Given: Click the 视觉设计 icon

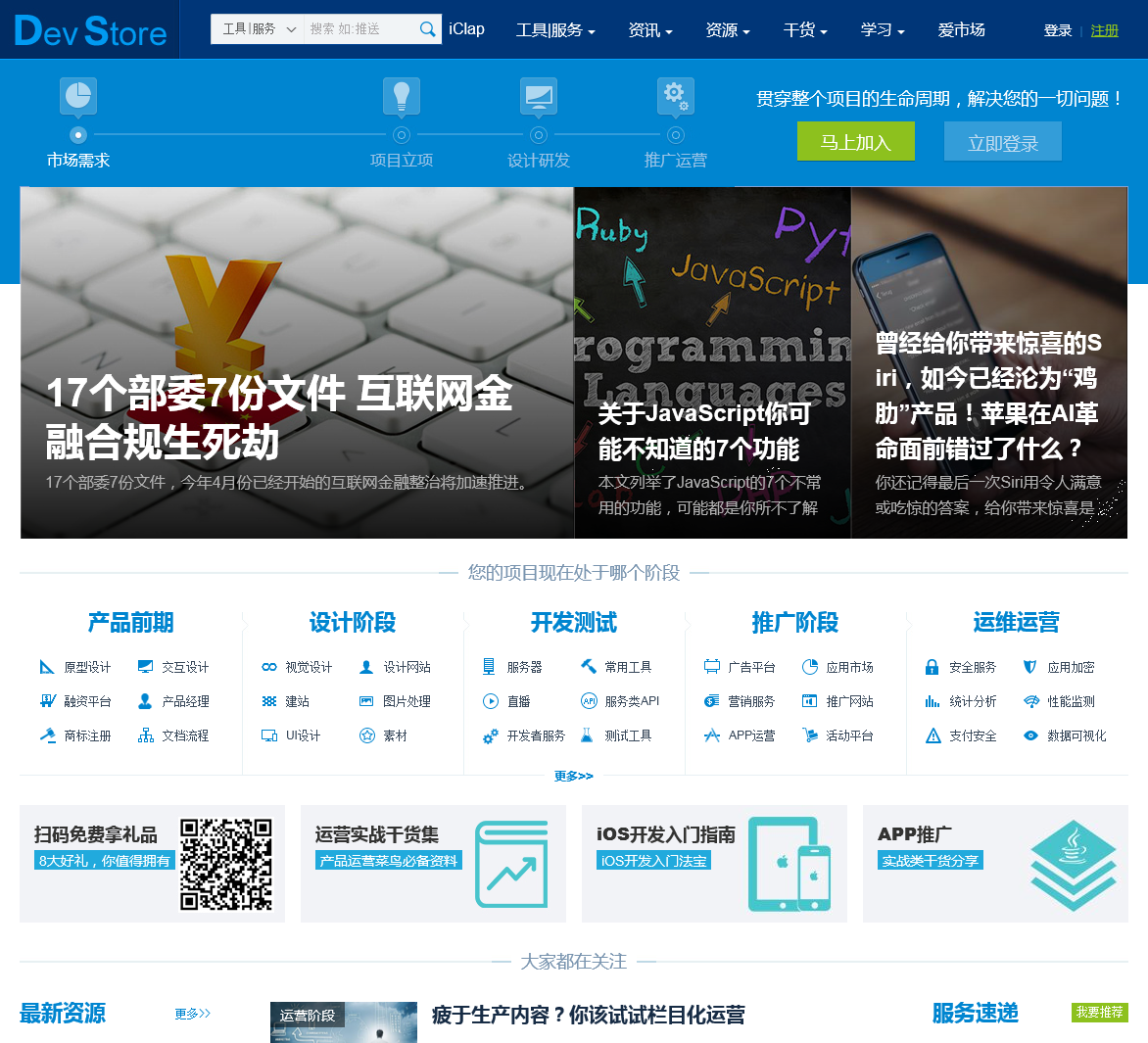Looking at the screenshot, I should [268, 667].
